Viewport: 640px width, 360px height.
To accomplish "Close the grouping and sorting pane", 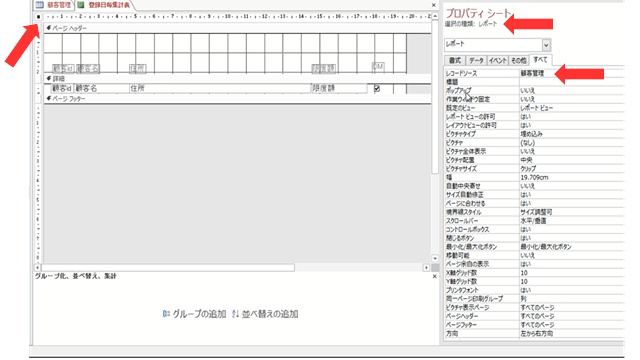I will pyautogui.click(x=434, y=276).
